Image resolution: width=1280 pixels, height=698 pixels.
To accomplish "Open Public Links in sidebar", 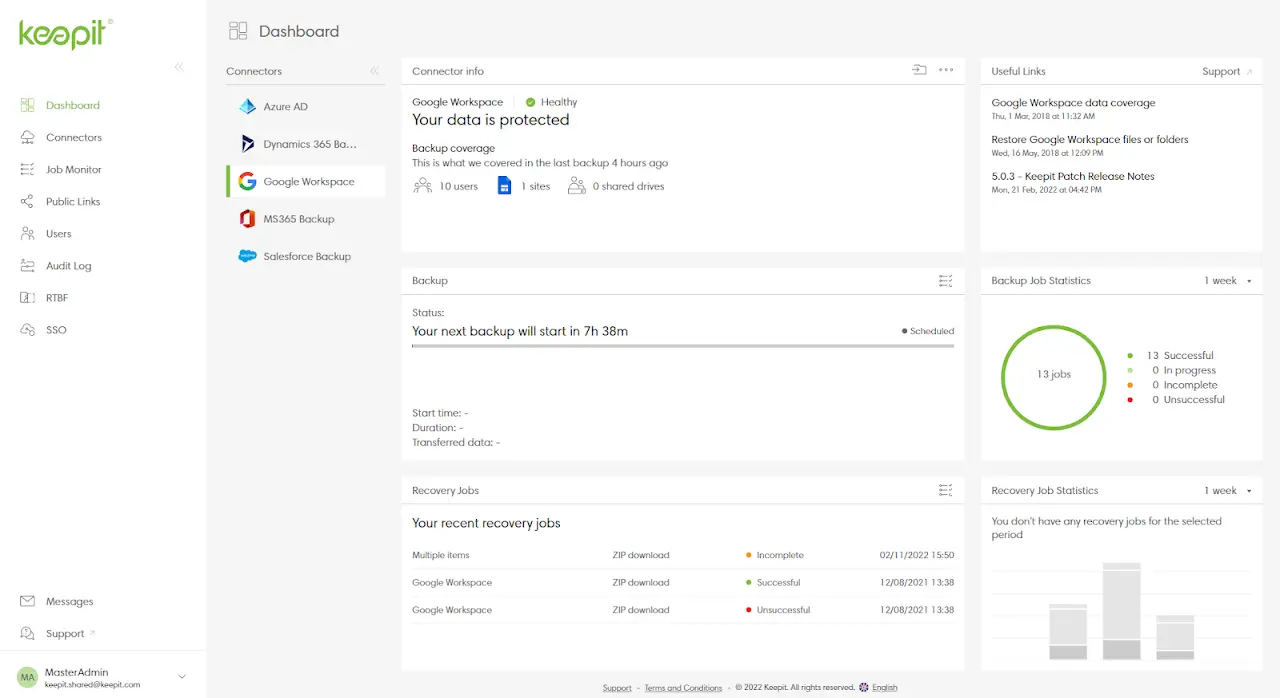I will 73,201.
